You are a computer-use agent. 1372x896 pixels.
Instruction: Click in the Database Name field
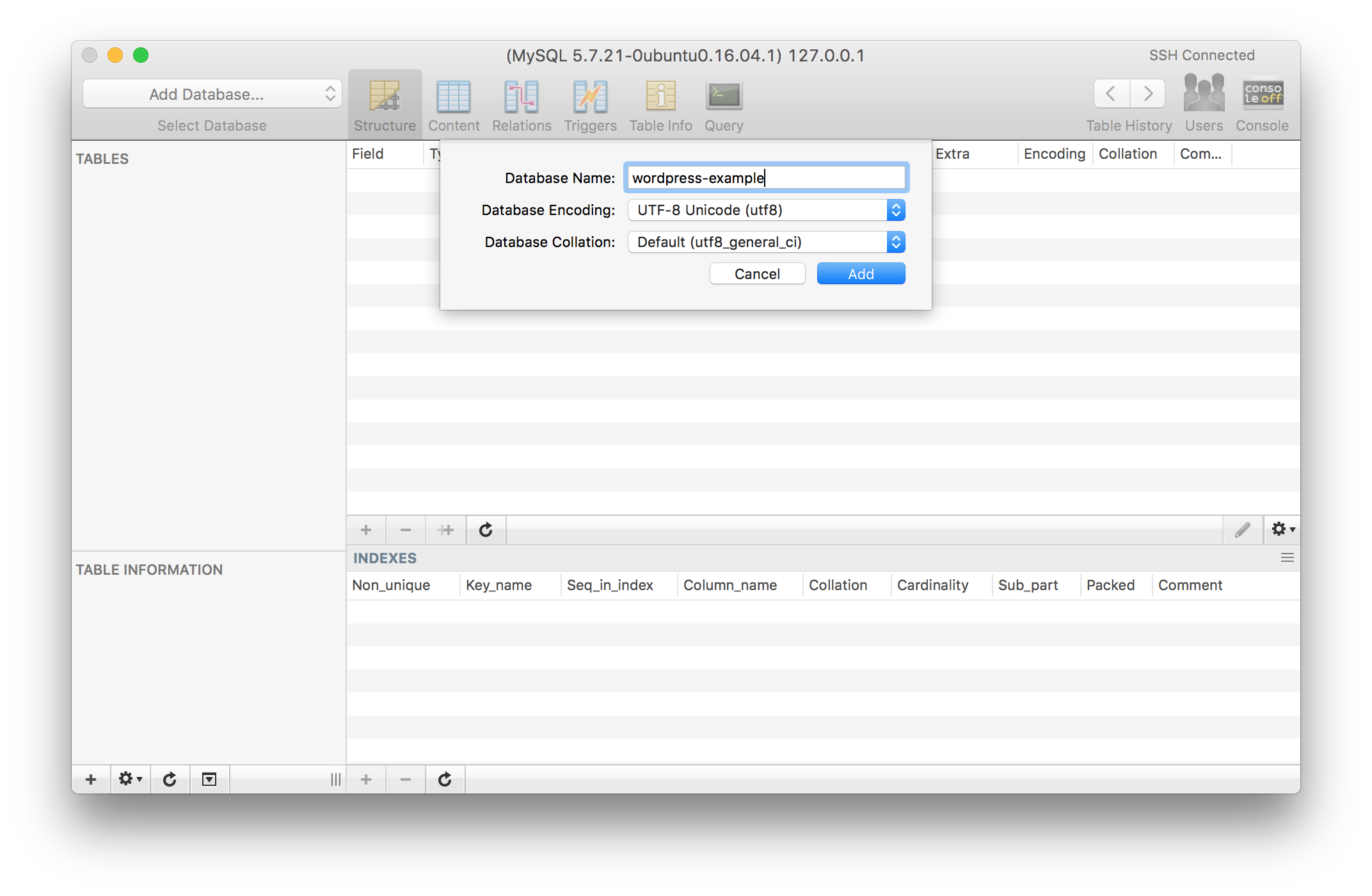[x=766, y=178]
